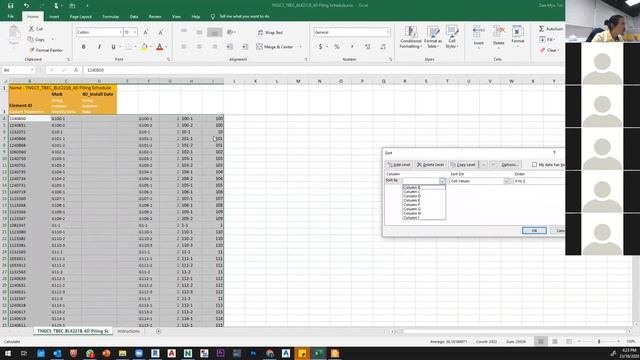Click Merge & Center
Viewport: 640px width, 360px height.
click(x=275, y=47)
